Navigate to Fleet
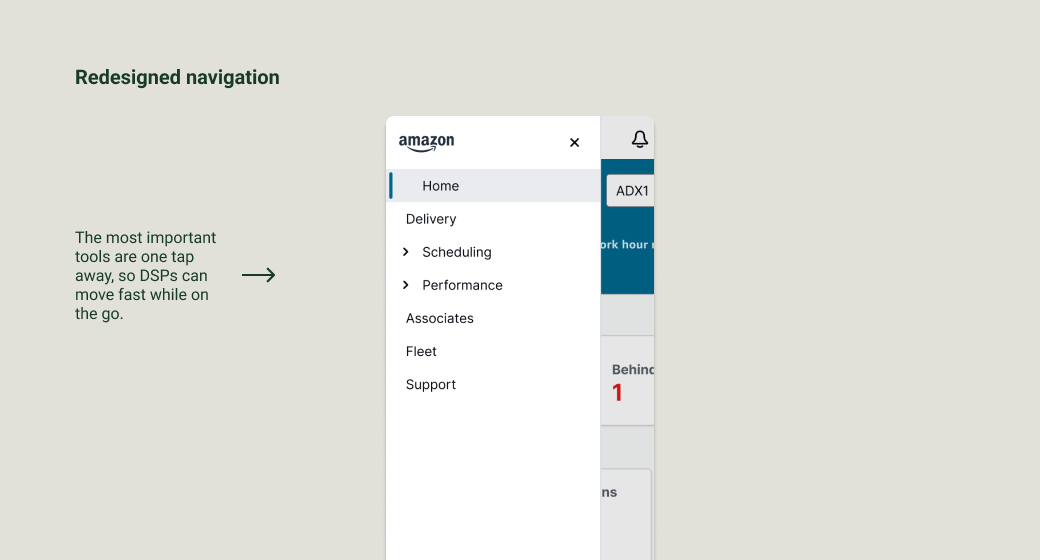The height and width of the screenshot is (560, 1040). [x=421, y=351]
